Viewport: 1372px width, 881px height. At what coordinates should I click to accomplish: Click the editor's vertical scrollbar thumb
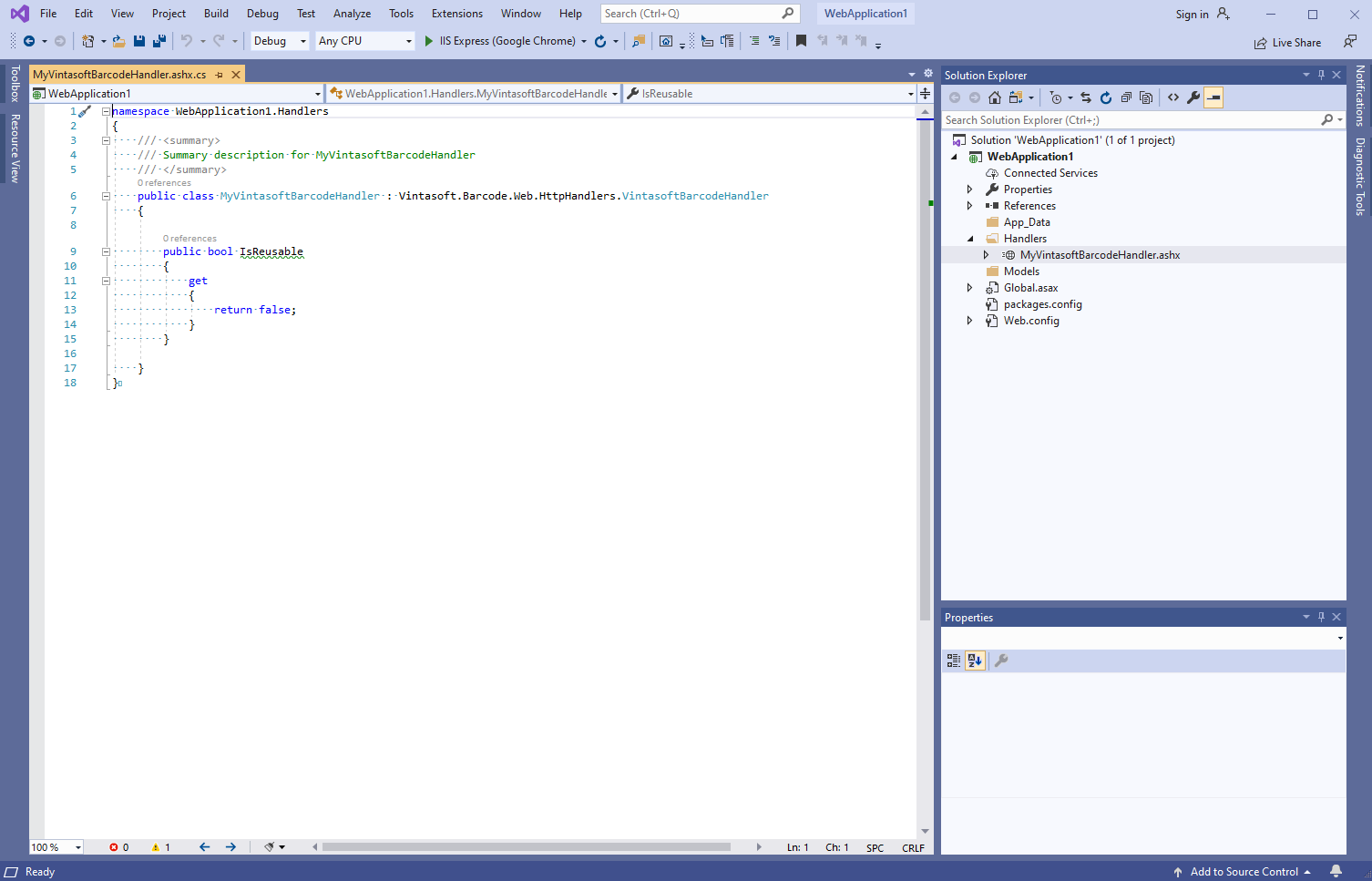[925, 364]
